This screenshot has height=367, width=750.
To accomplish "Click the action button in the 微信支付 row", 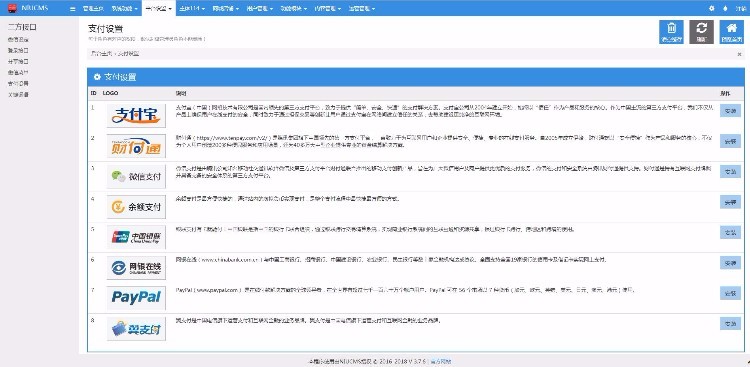I will [730, 171].
